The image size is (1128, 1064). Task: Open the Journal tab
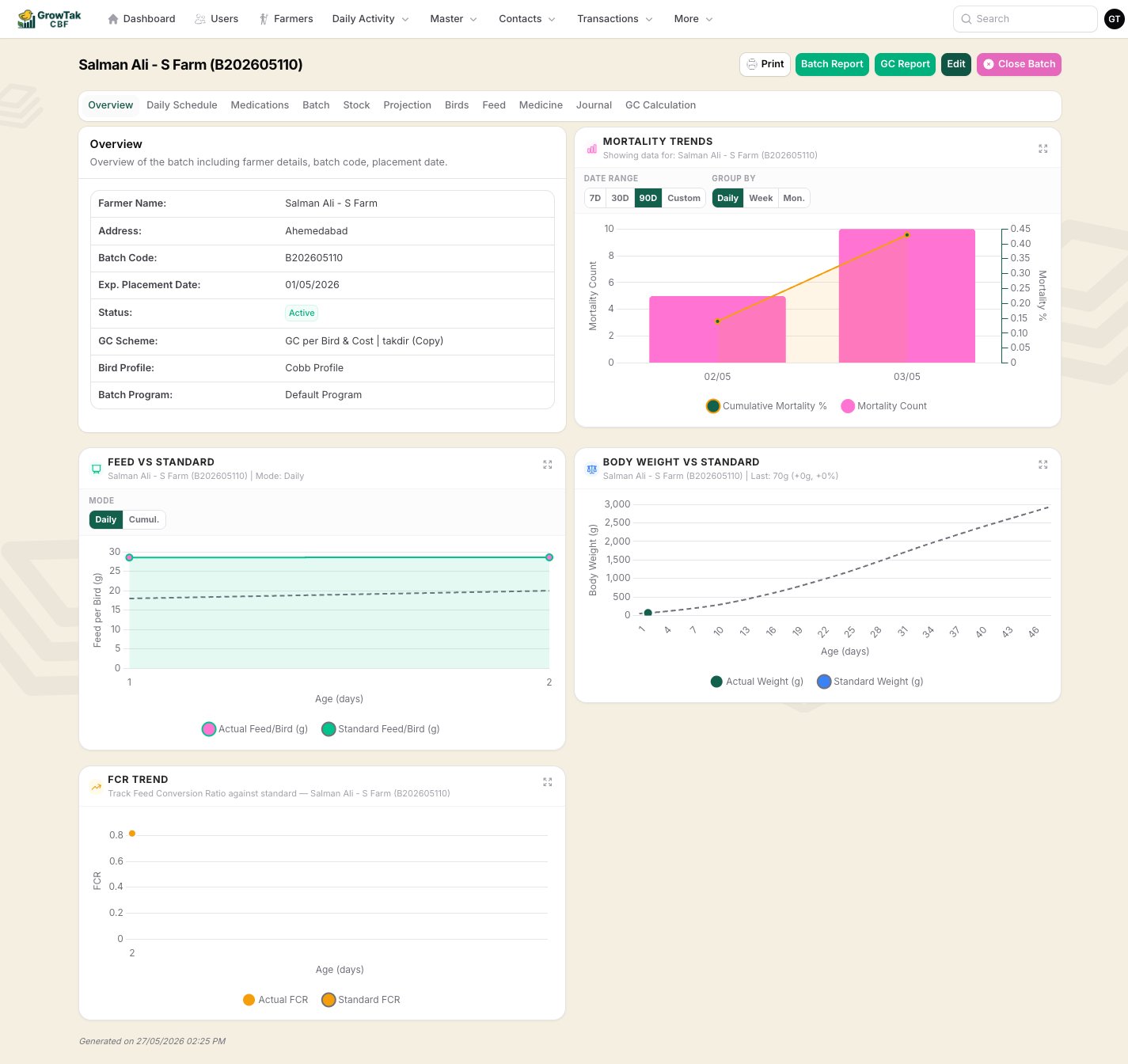click(594, 105)
